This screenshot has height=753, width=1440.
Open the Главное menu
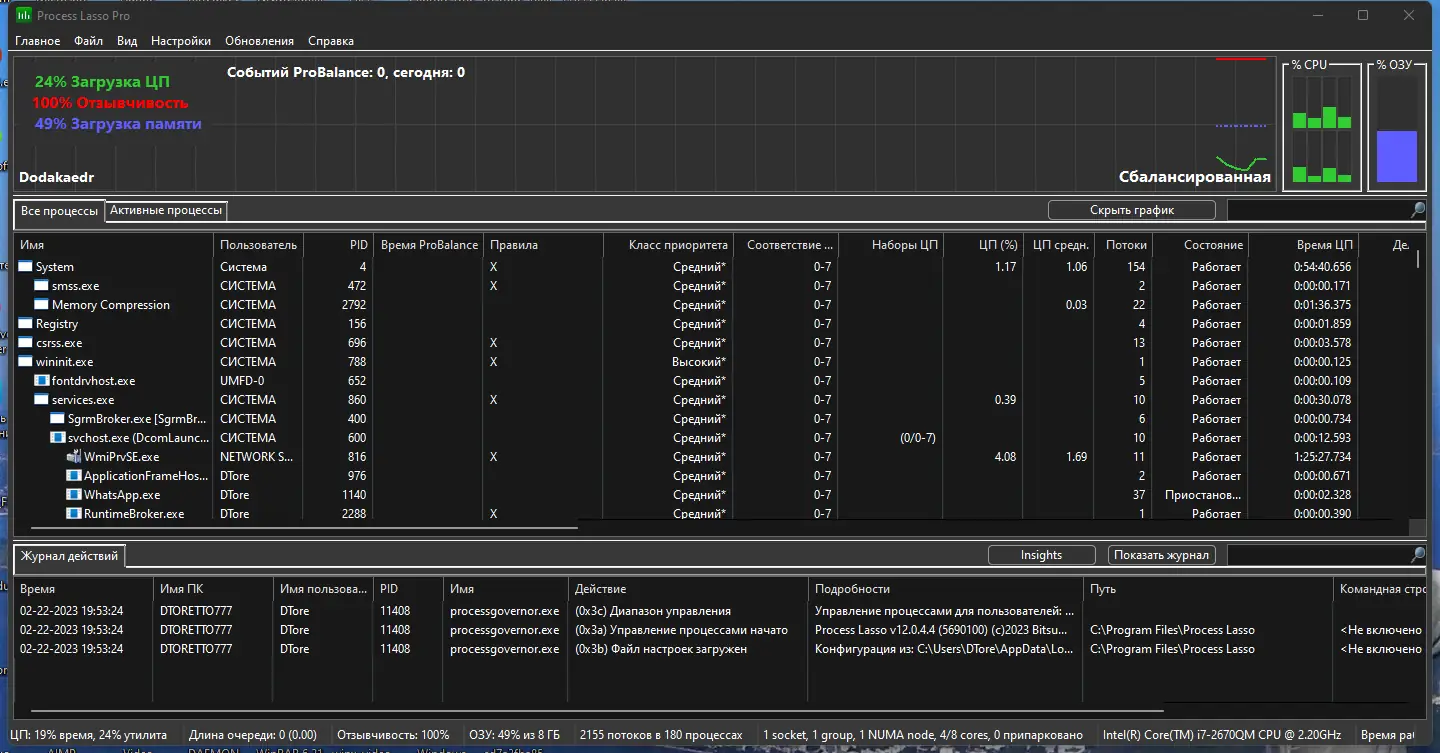click(x=37, y=41)
